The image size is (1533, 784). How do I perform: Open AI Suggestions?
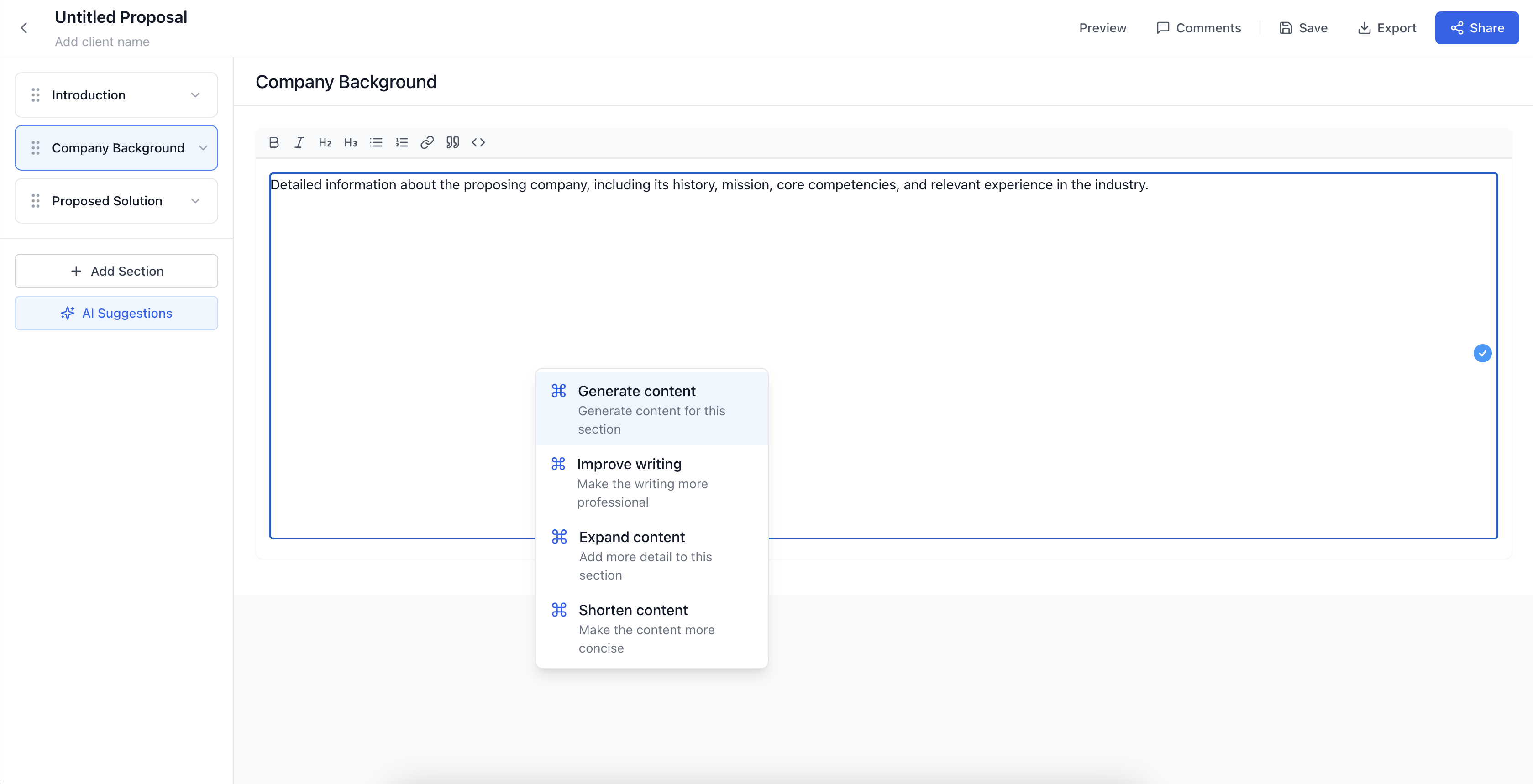coord(117,313)
